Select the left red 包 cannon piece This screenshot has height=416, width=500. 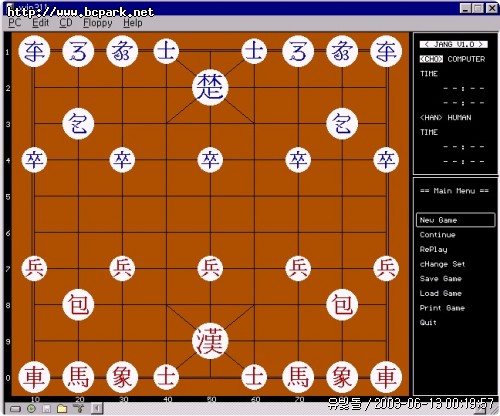tap(78, 305)
